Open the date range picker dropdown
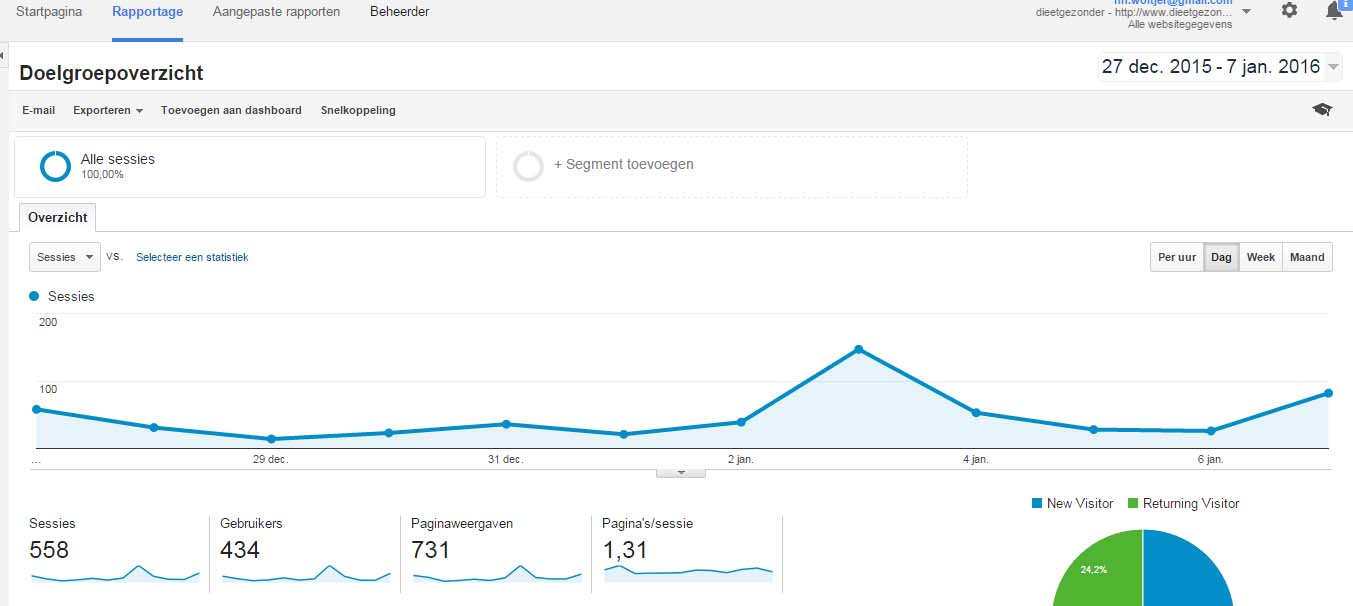1353x606 pixels. (x=1219, y=67)
